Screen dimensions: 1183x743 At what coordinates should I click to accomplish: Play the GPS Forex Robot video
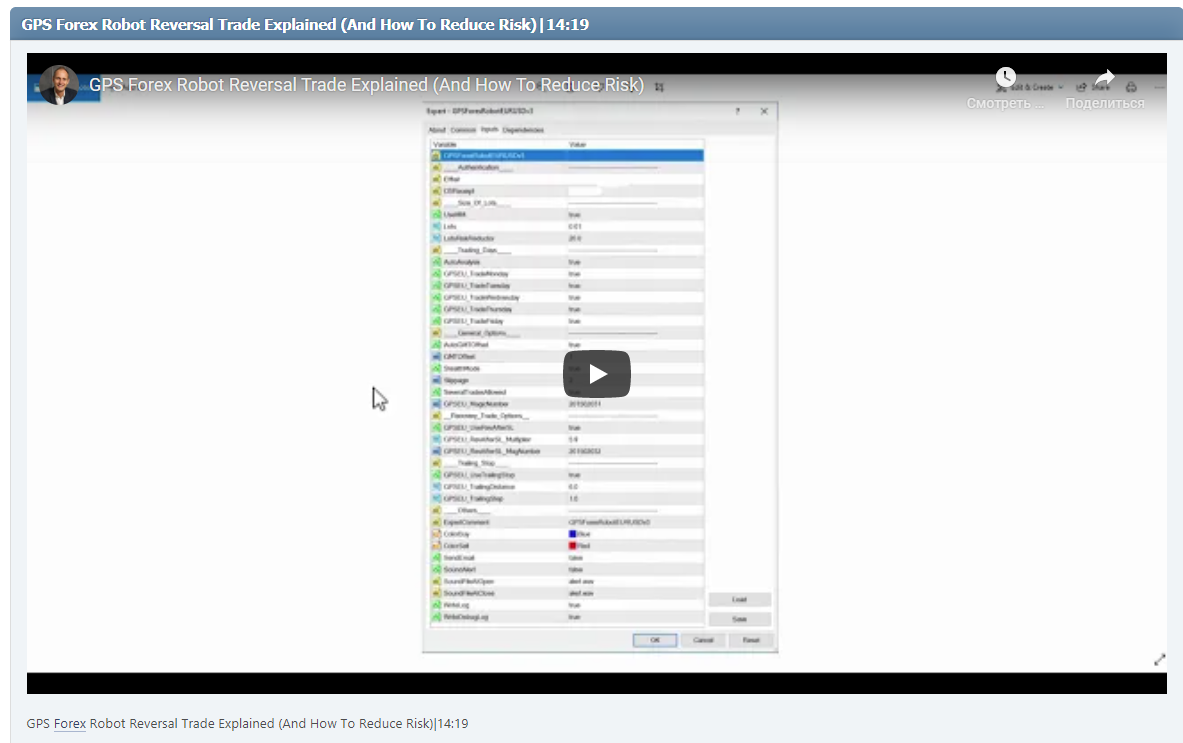(596, 374)
